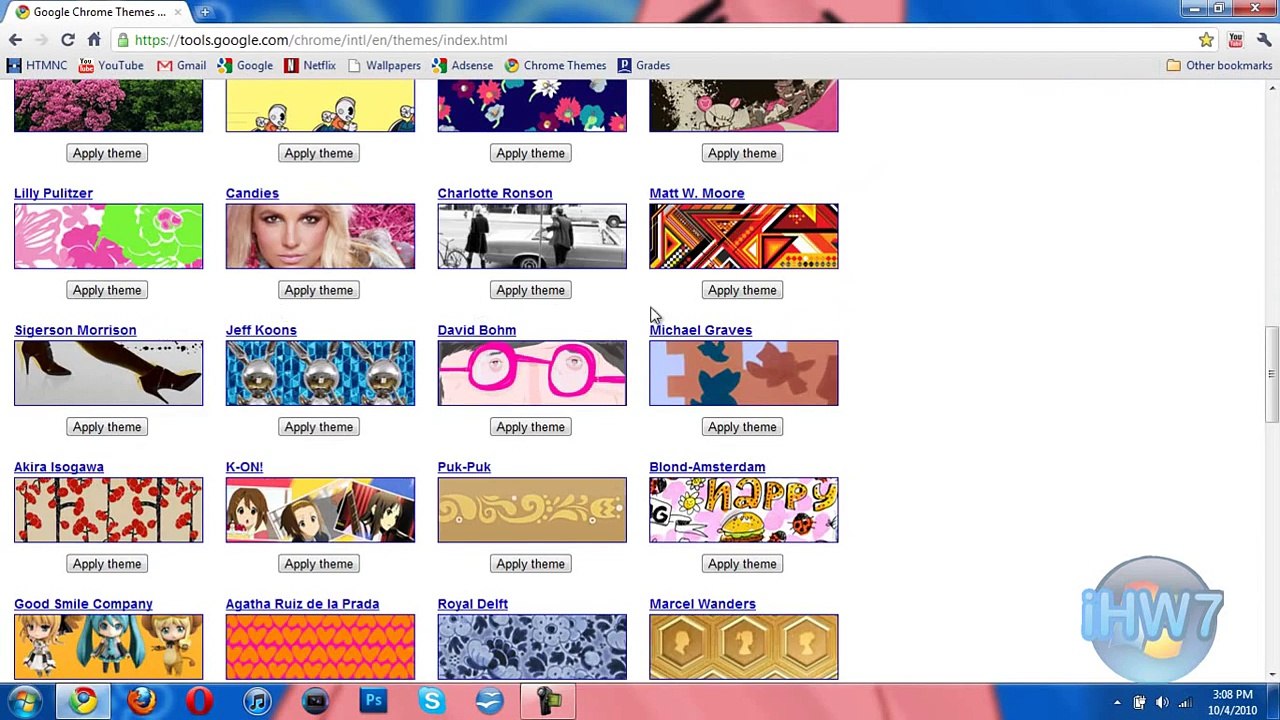Apply the Michael Graves theme
This screenshot has width=1280, height=720.
pyautogui.click(x=743, y=427)
